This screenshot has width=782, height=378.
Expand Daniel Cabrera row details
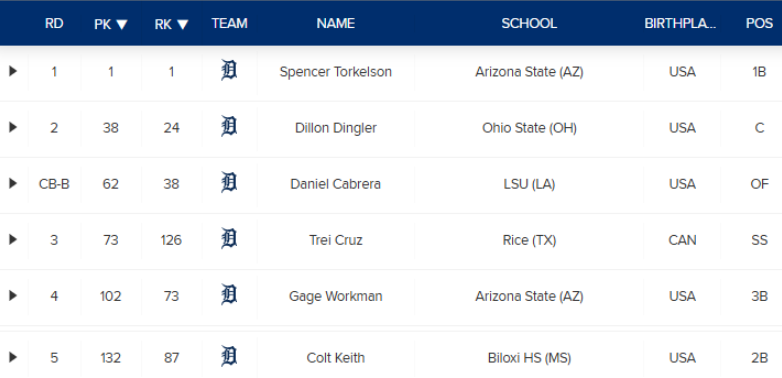[13, 184]
